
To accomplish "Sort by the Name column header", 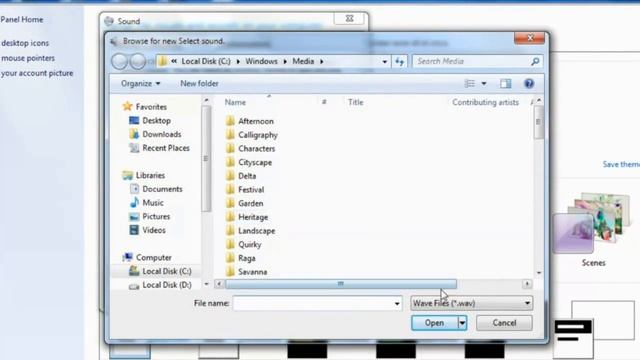I will (235, 102).
